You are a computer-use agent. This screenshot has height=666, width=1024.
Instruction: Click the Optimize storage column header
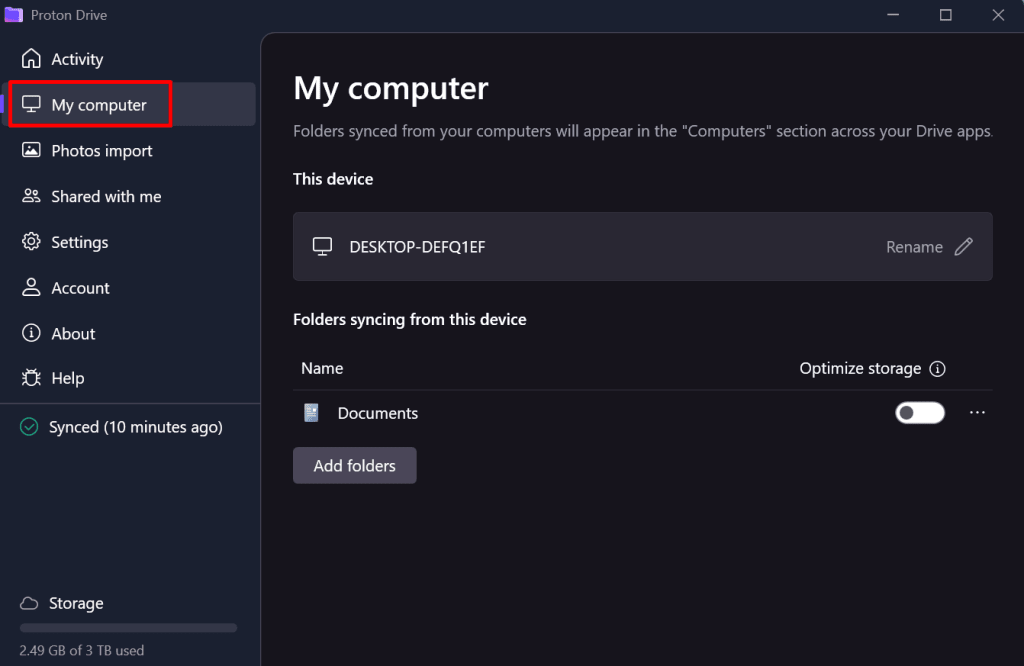860,369
